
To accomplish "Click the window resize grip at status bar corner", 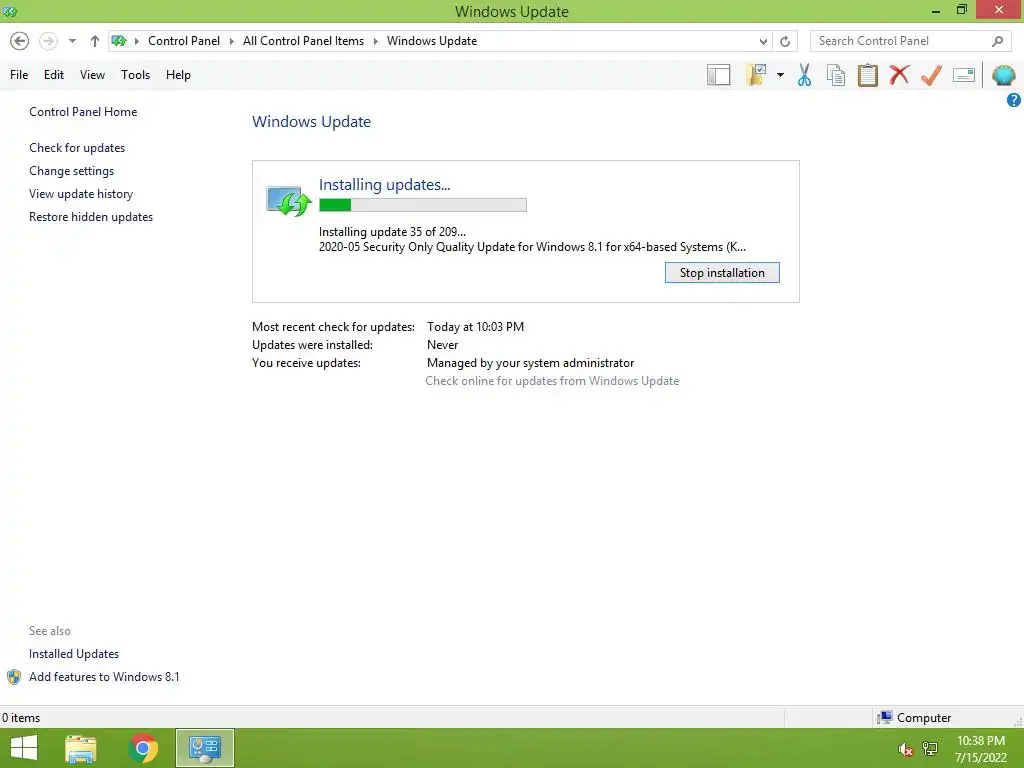I will 1017,721.
